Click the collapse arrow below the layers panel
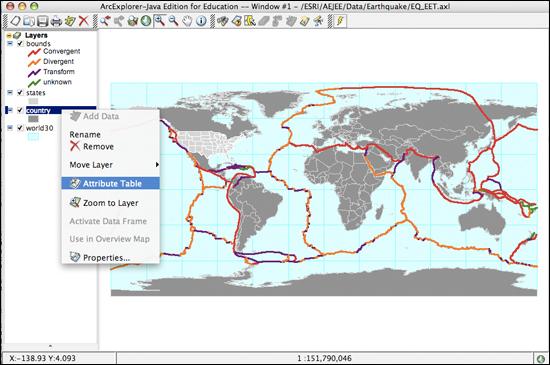The image size is (550, 365). click(50, 346)
